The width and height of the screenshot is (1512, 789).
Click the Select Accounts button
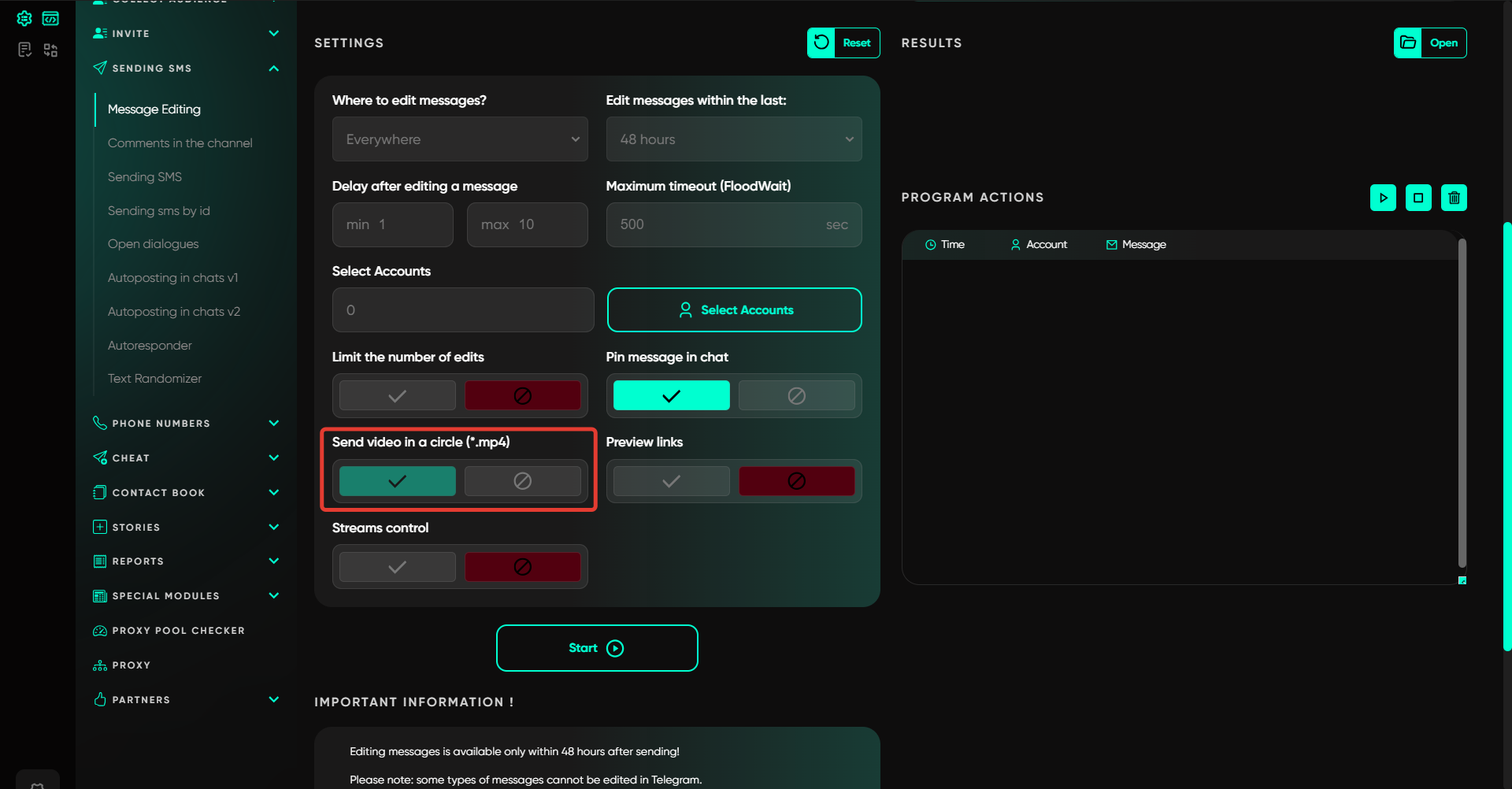coord(734,310)
